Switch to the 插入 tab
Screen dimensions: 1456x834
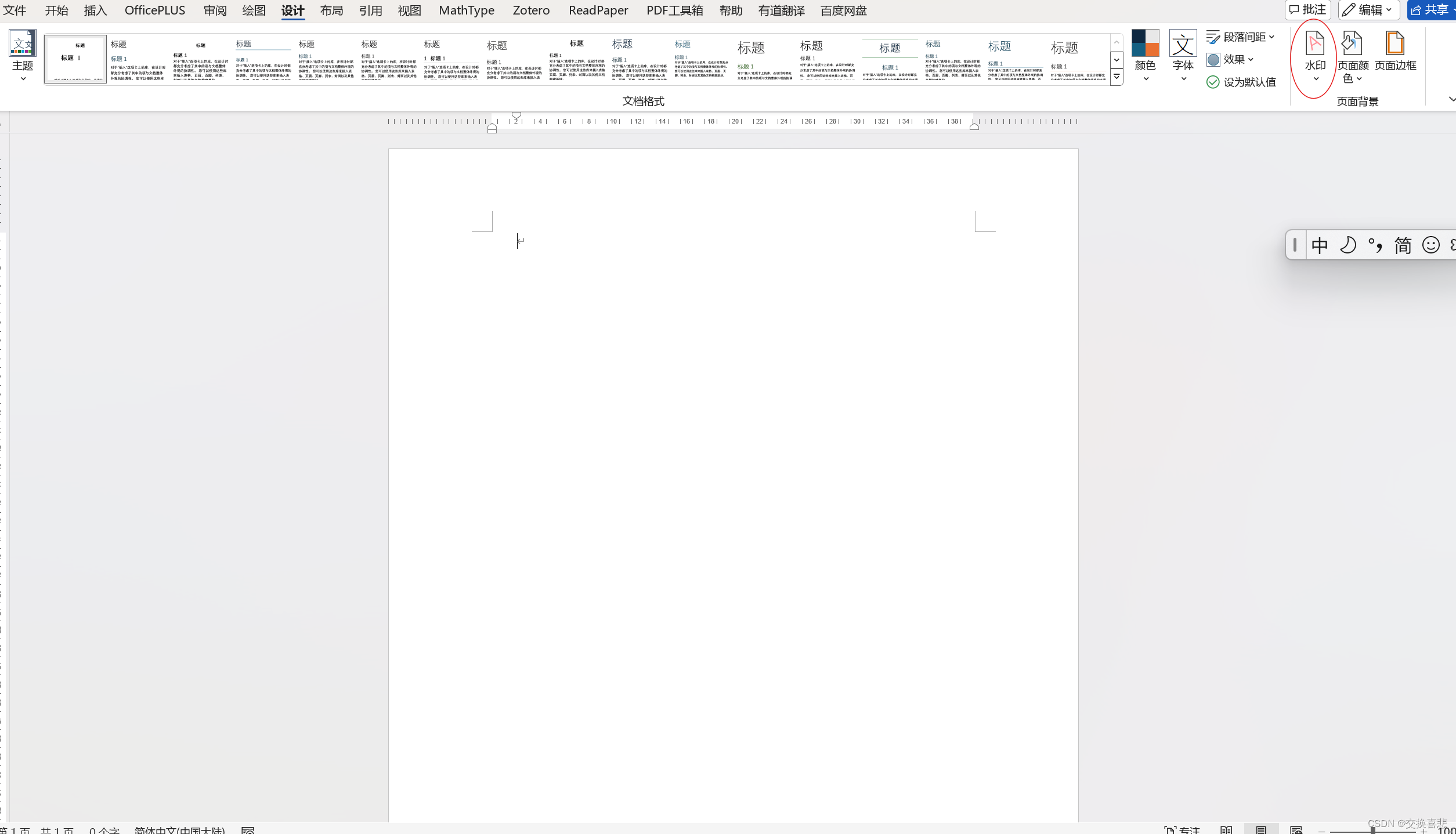pyautogui.click(x=95, y=10)
